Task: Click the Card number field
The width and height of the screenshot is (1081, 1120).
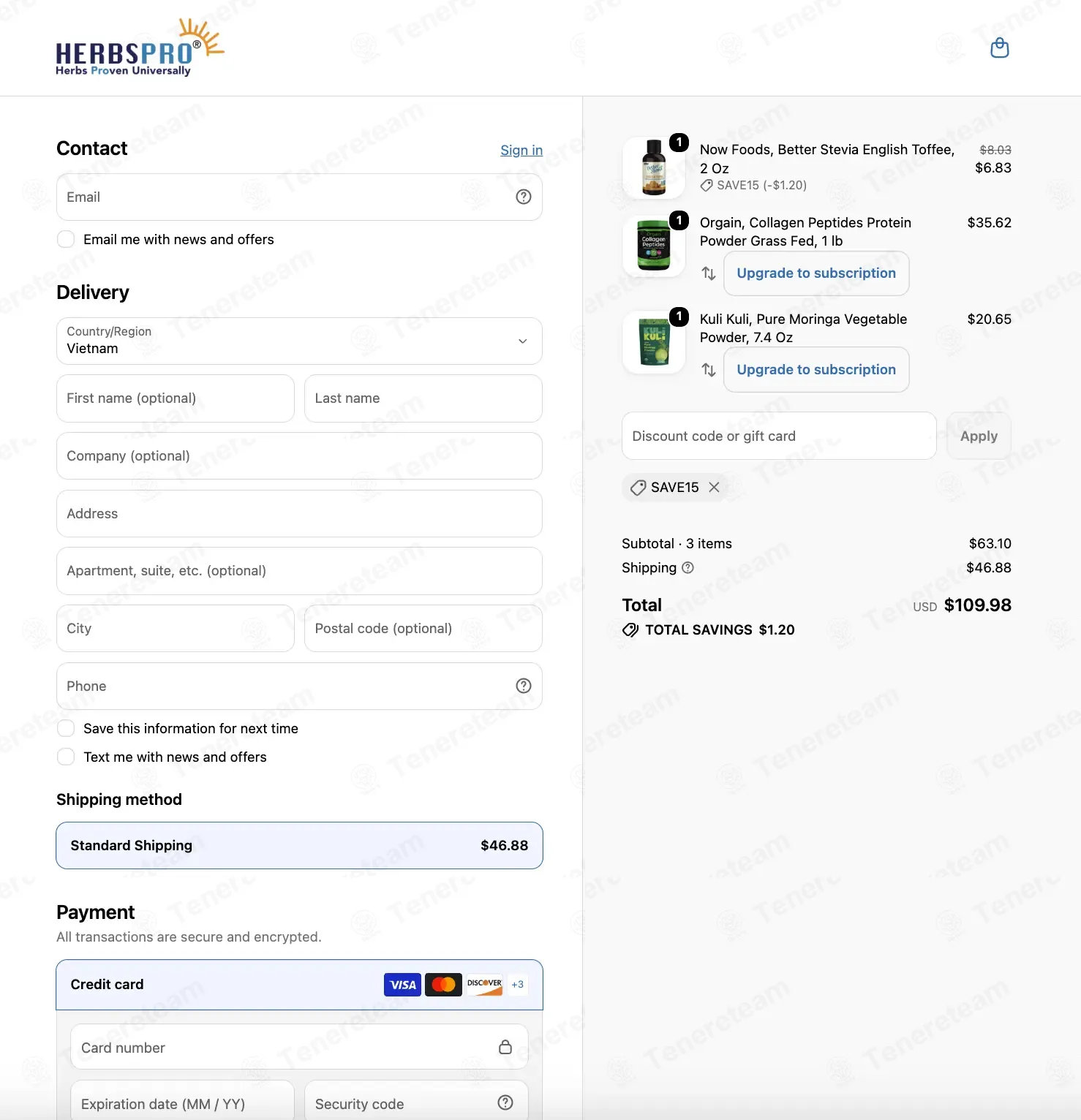Action: tap(299, 1047)
